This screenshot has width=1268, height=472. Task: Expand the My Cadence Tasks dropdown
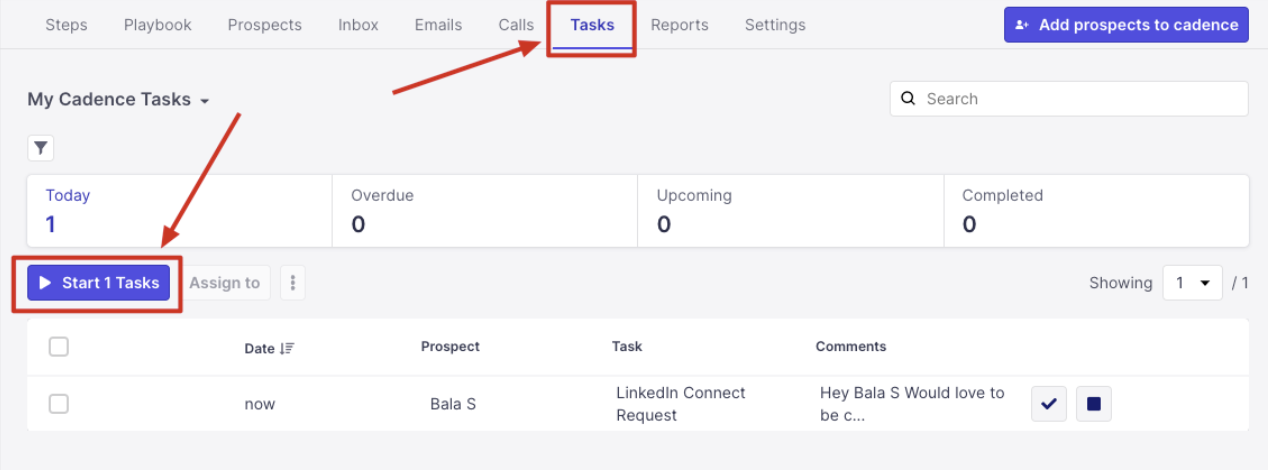[x=204, y=101]
